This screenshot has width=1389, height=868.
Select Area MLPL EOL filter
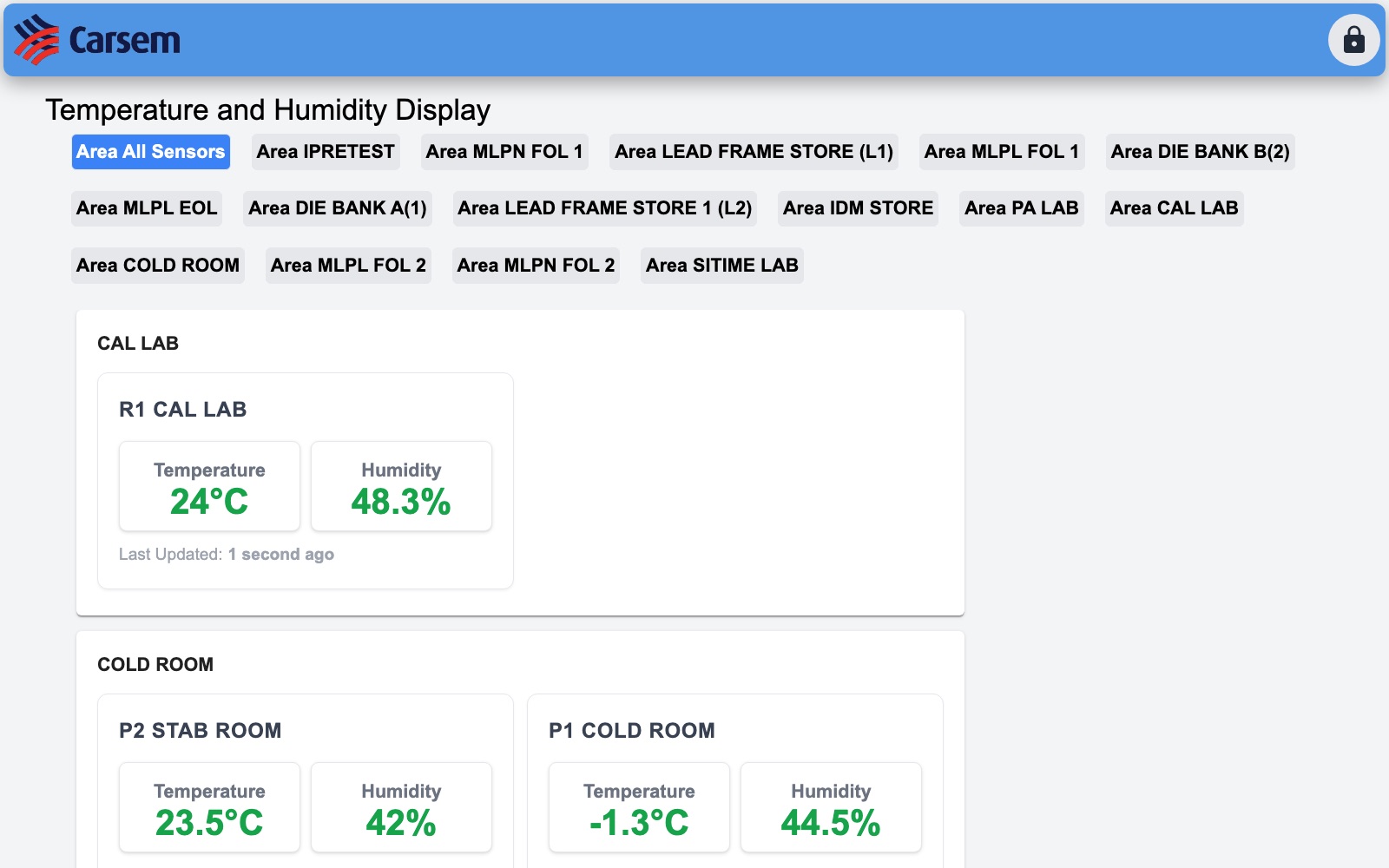[x=147, y=208]
